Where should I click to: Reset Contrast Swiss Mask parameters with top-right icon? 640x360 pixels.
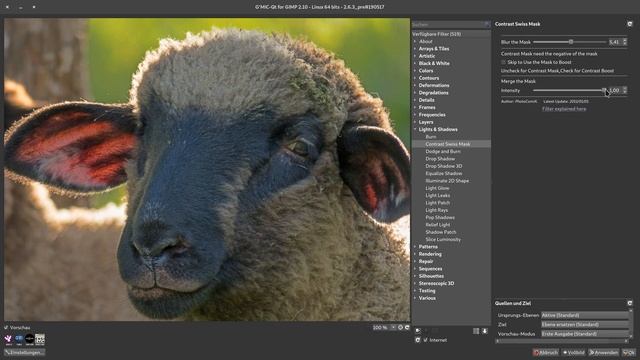[630, 24]
